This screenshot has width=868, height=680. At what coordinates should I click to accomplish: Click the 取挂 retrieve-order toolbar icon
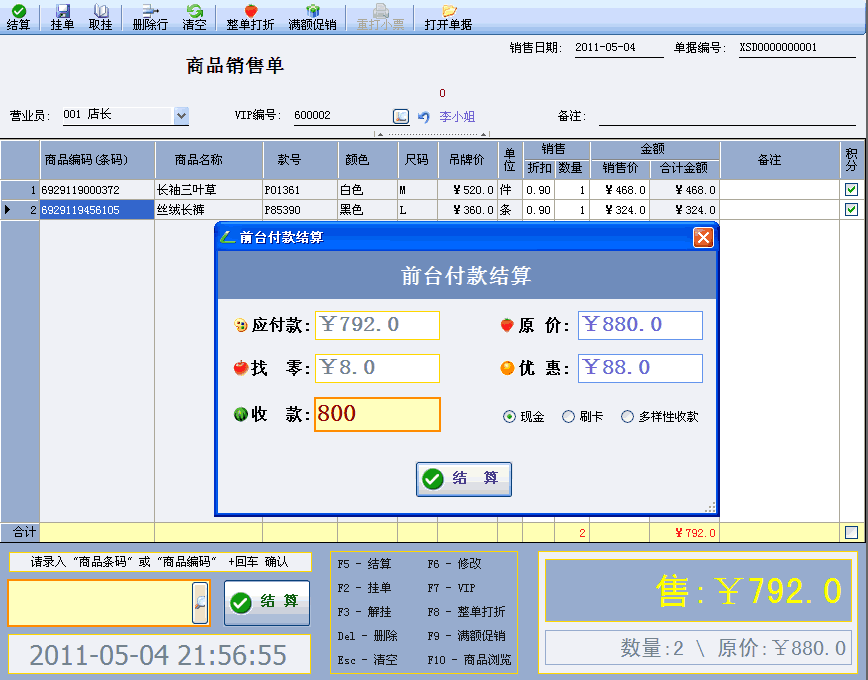point(100,17)
